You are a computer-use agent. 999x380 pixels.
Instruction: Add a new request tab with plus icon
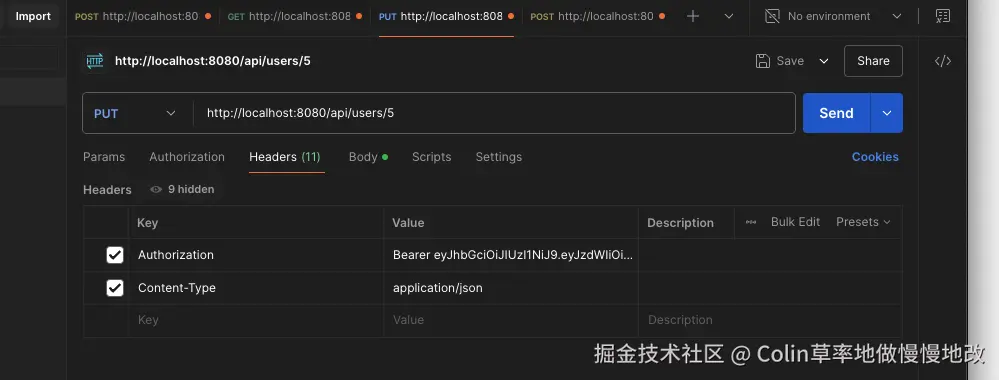pyautogui.click(x=693, y=17)
